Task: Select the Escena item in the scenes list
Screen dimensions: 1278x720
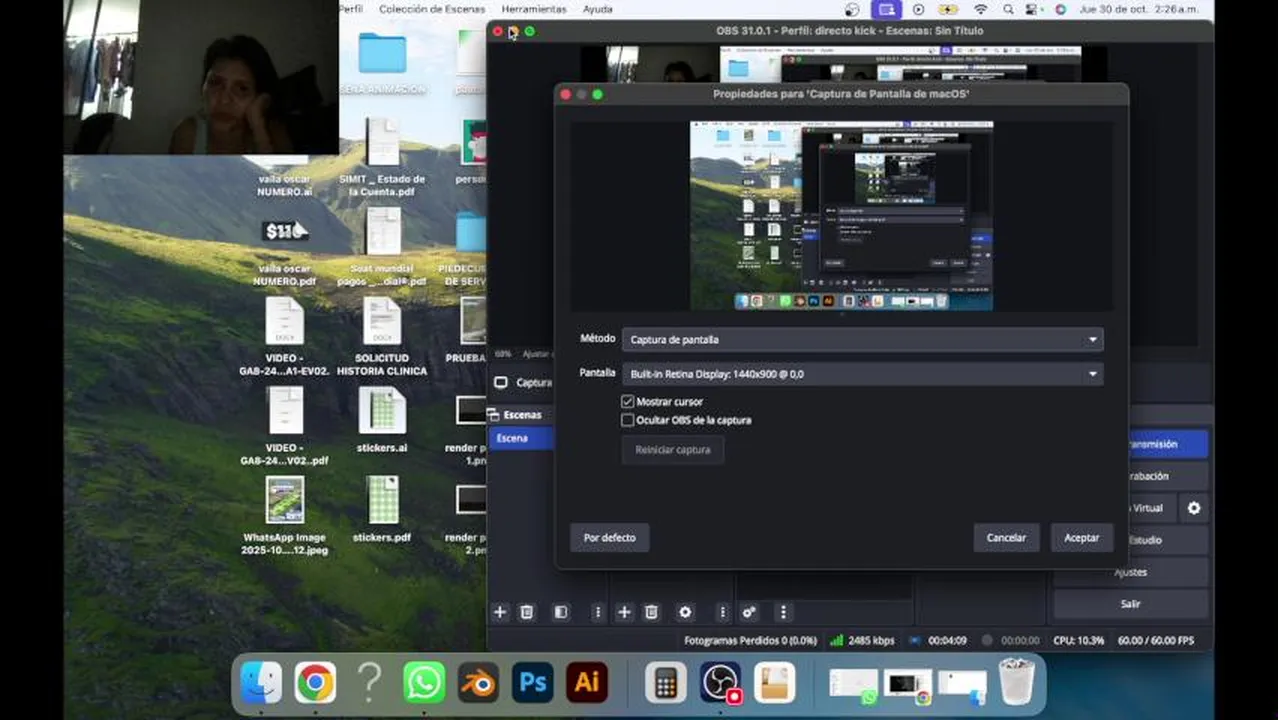Action: 521,438
